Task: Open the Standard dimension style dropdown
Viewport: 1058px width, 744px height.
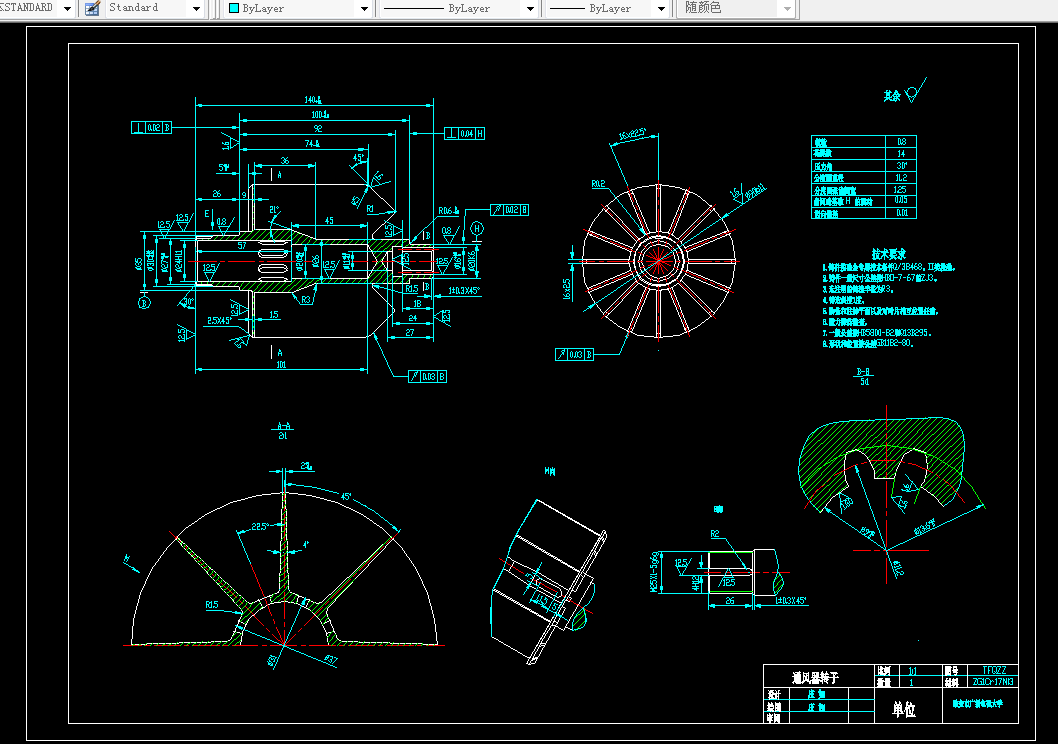Action: click(x=195, y=8)
